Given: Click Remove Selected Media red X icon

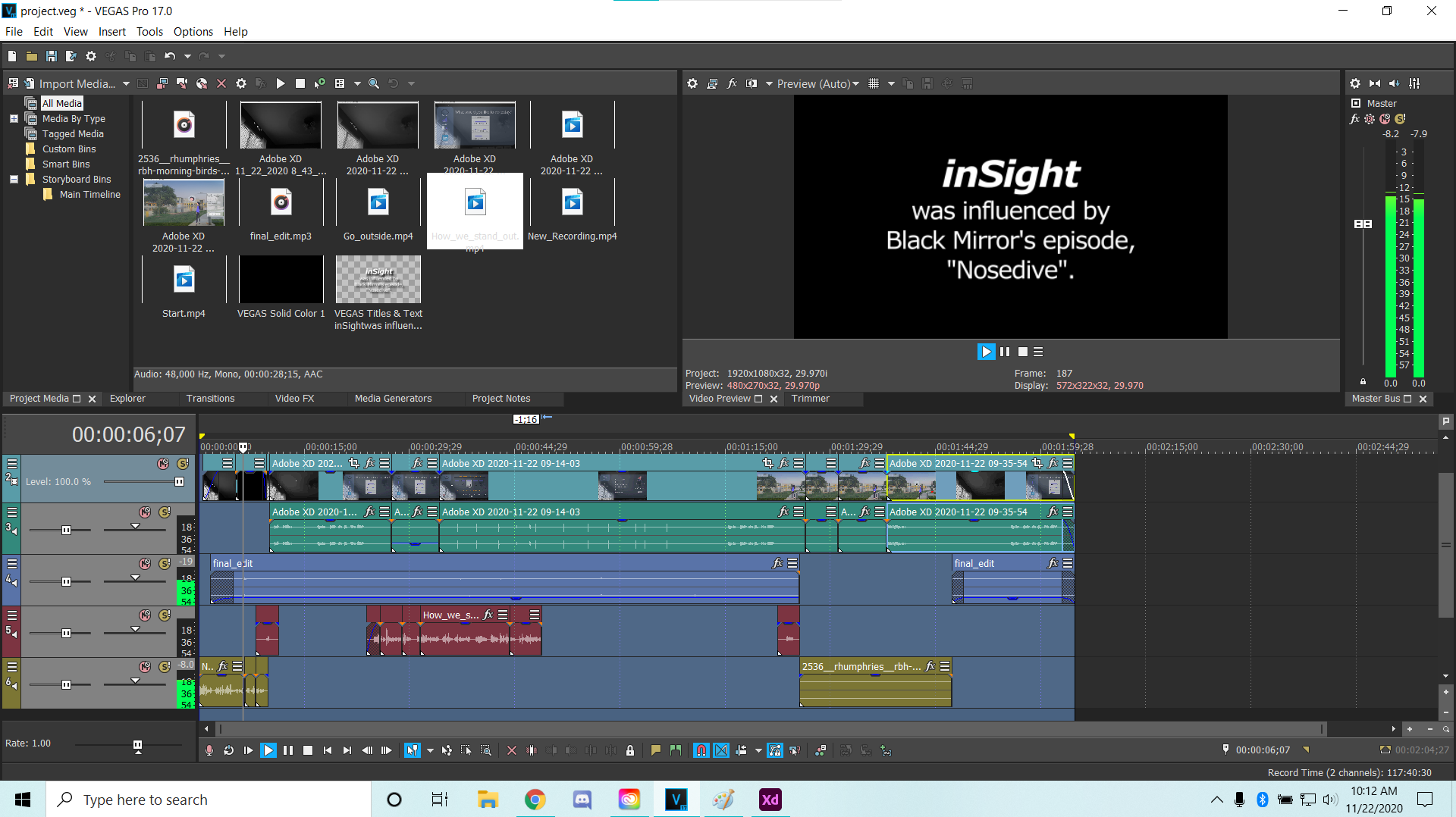Looking at the screenshot, I should (221, 83).
